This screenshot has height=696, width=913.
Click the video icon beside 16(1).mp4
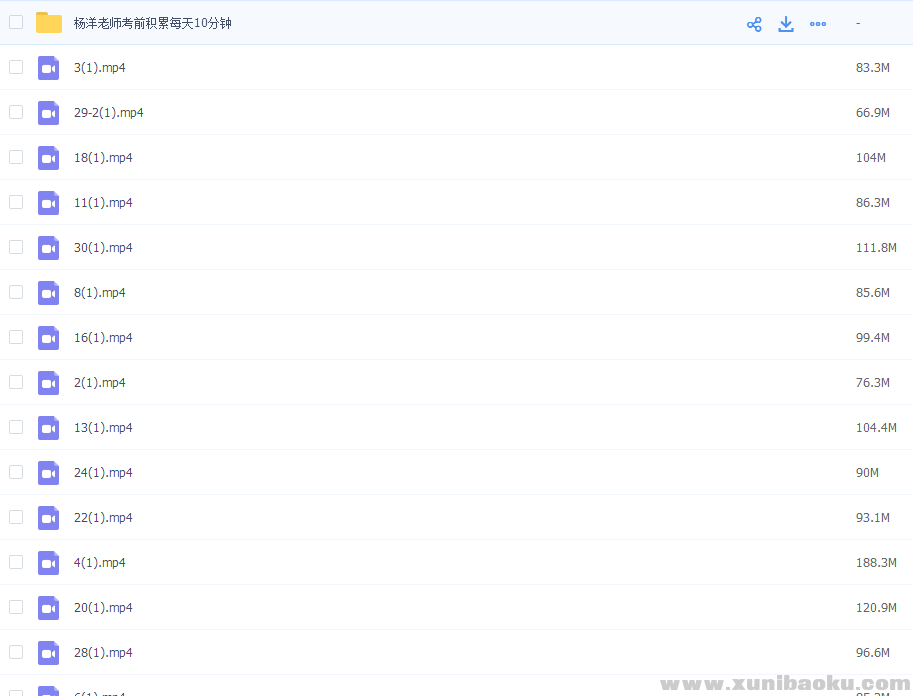coord(48,337)
